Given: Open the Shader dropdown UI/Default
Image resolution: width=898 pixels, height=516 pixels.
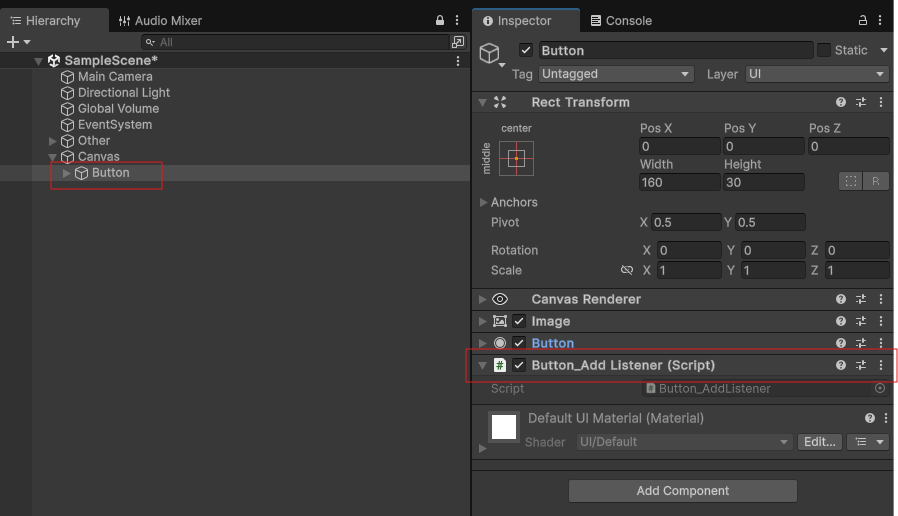Looking at the screenshot, I should [x=684, y=442].
